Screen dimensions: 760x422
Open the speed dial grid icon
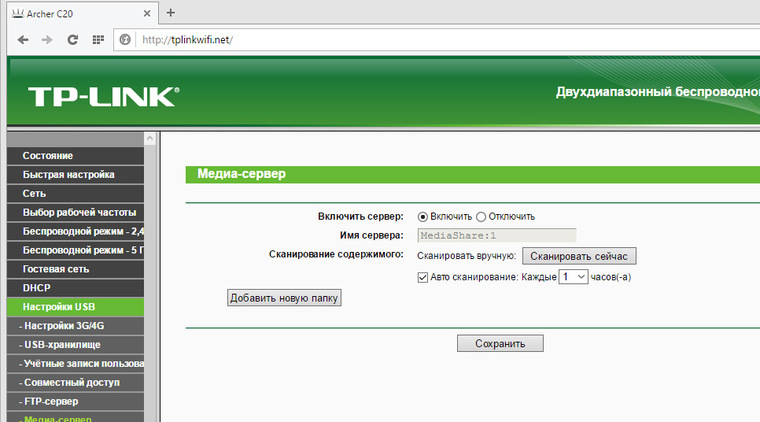98,40
